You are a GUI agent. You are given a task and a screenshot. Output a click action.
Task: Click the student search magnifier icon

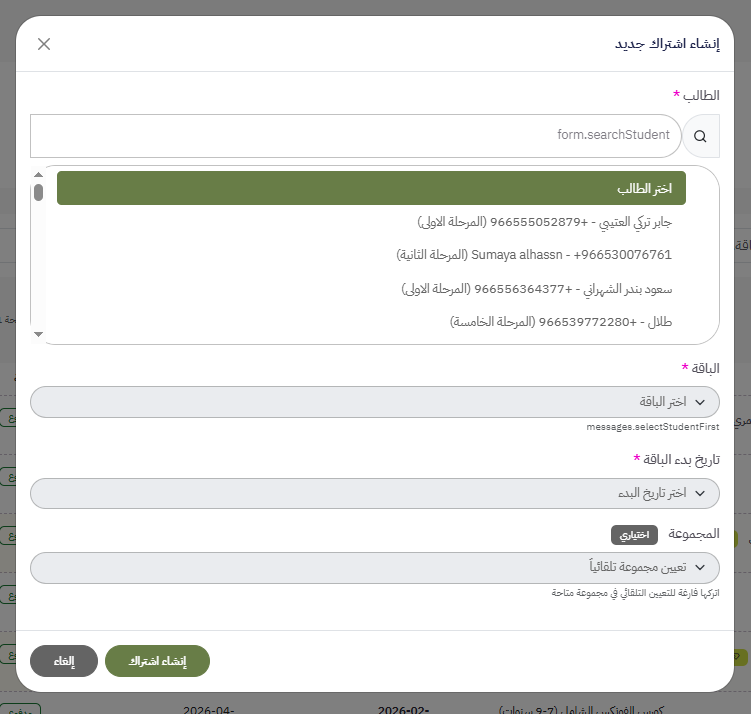[700, 136]
